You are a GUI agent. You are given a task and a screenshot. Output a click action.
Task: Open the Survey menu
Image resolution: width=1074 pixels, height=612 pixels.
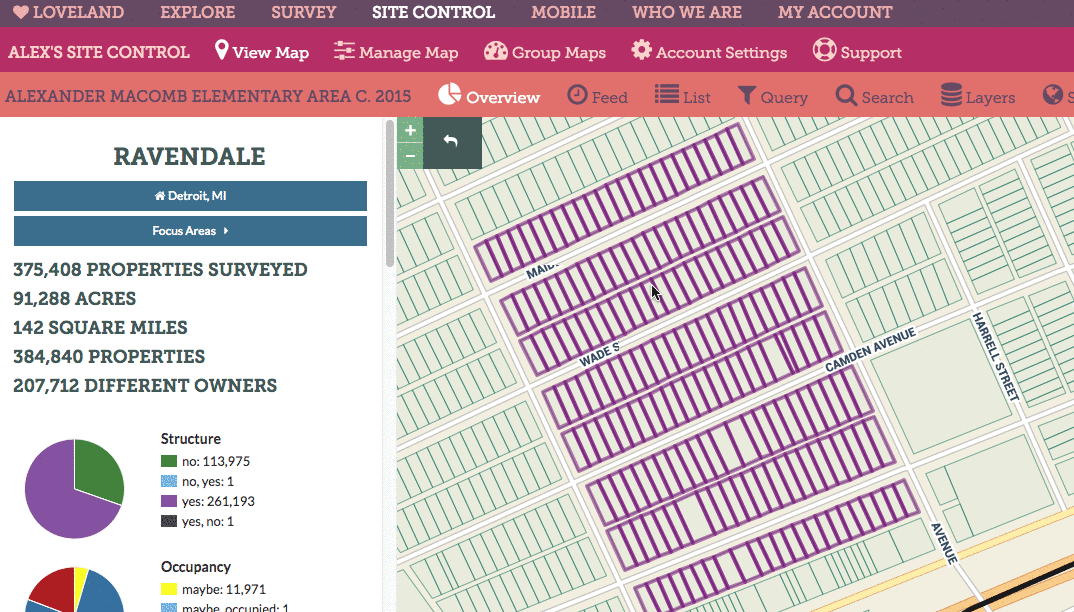(x=303, y=12)
